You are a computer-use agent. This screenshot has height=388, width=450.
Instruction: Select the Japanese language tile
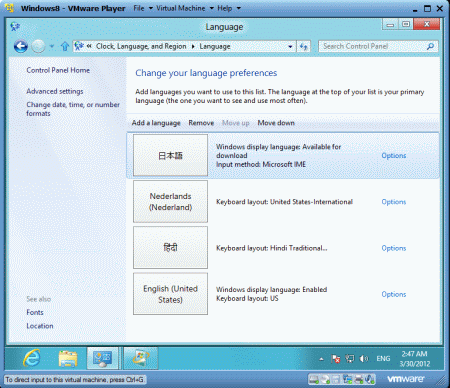[x=170, y=155]
